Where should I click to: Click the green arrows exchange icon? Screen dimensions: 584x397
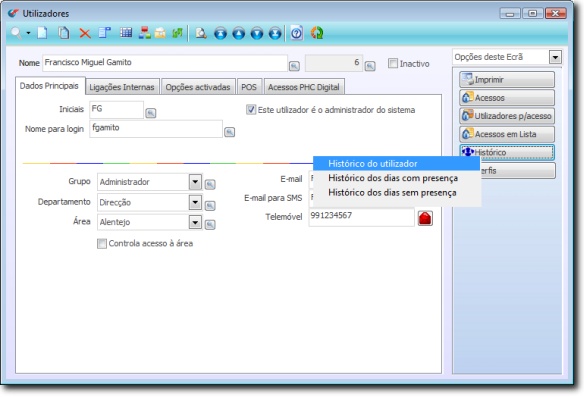[177, 33]
